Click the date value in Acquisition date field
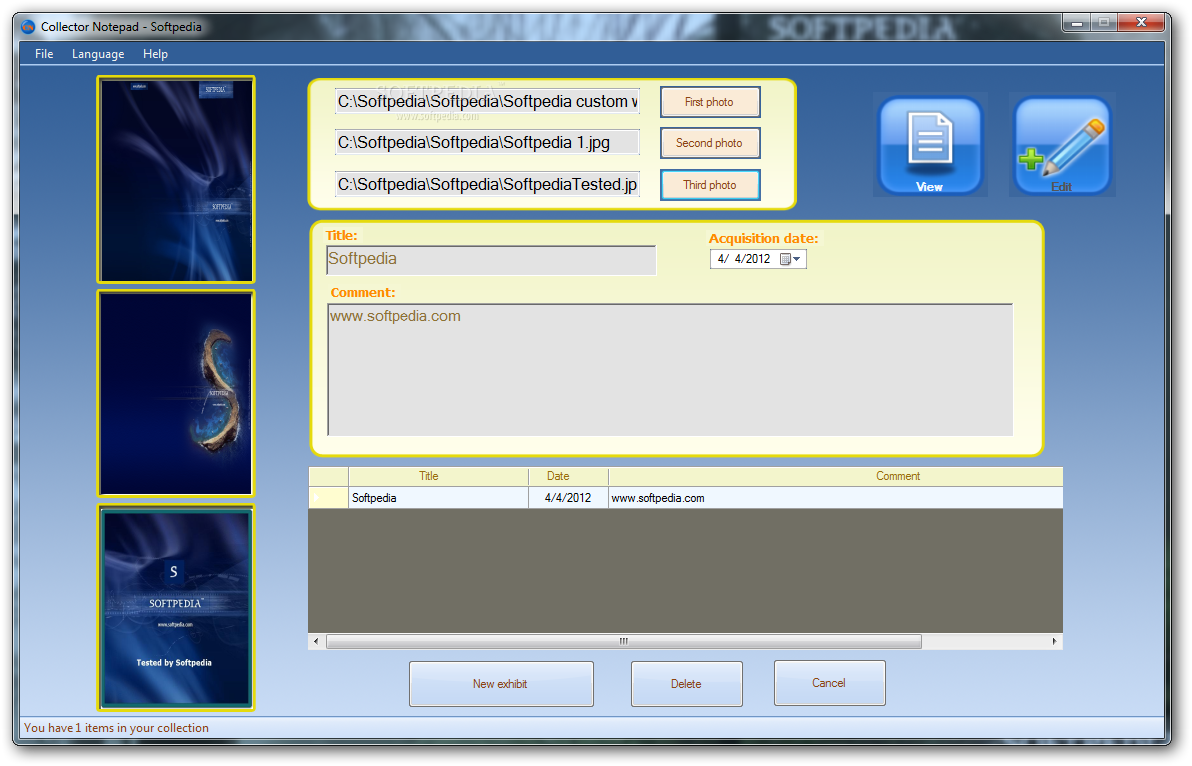The height and width of the screenshot is (766, 1192). [x=744, y=259]
